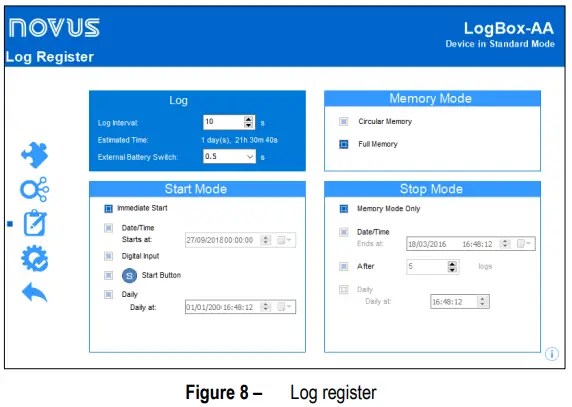Enable Digital Input start mode

pyautogui.click(x=108, y=256)
